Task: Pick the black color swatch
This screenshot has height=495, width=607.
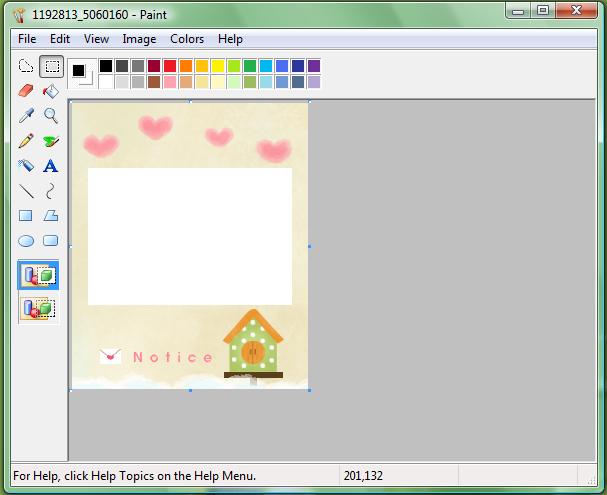Action: [x=106, y=66]
